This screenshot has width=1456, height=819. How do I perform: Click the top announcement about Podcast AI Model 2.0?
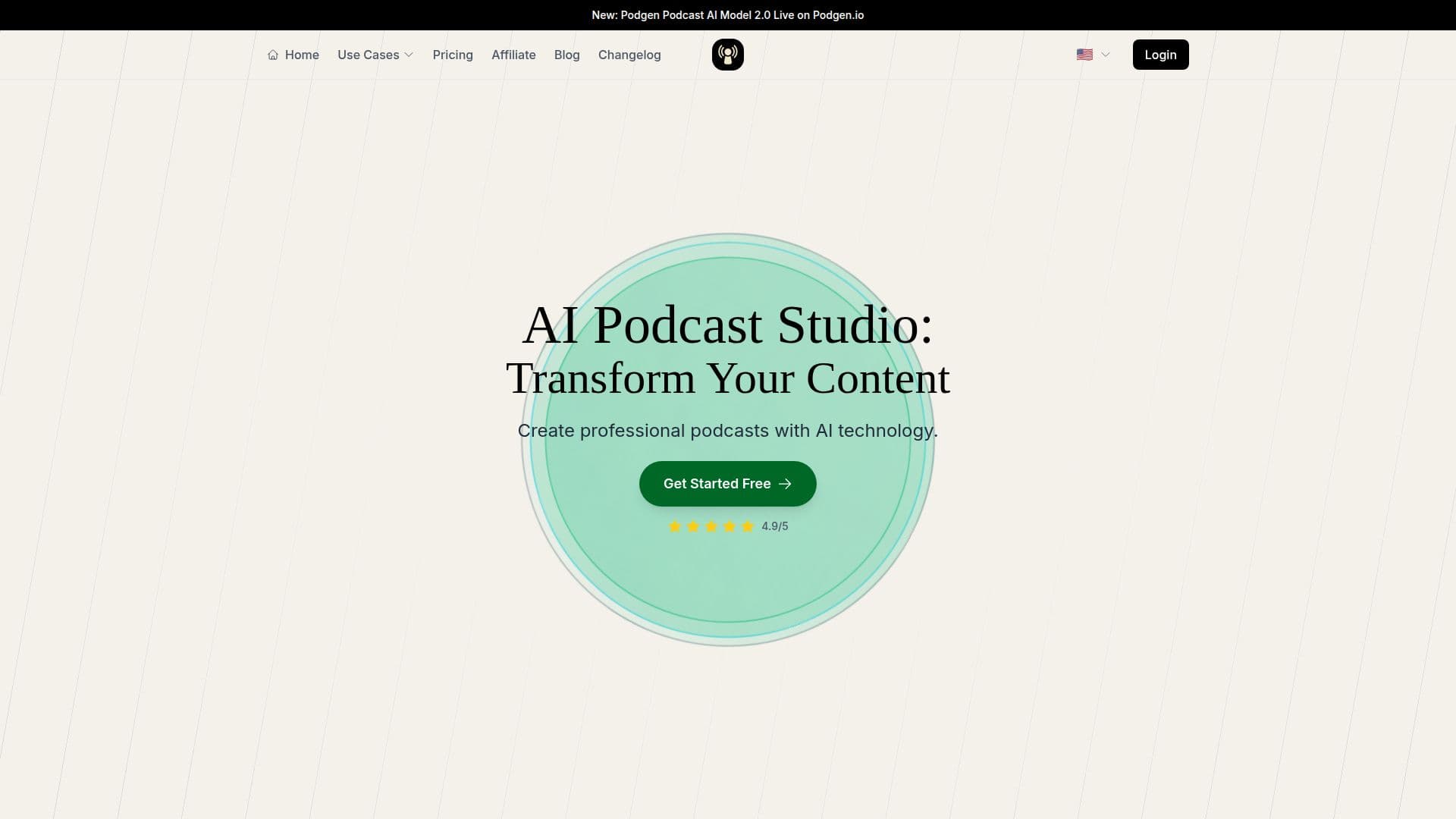pyautogui.click(x=727, y=15)
